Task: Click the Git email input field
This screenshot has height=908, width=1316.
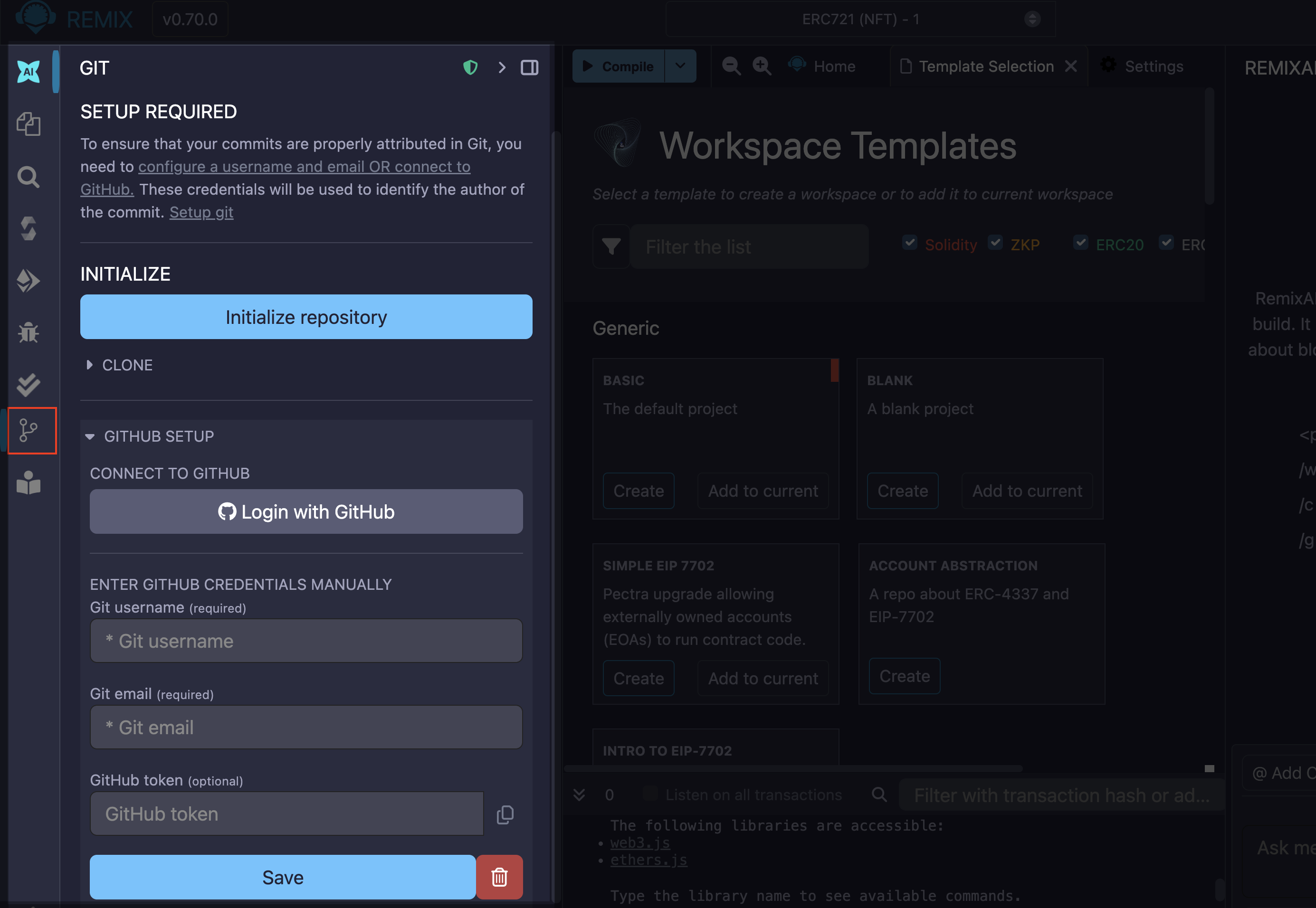Action: coord(306,727)
